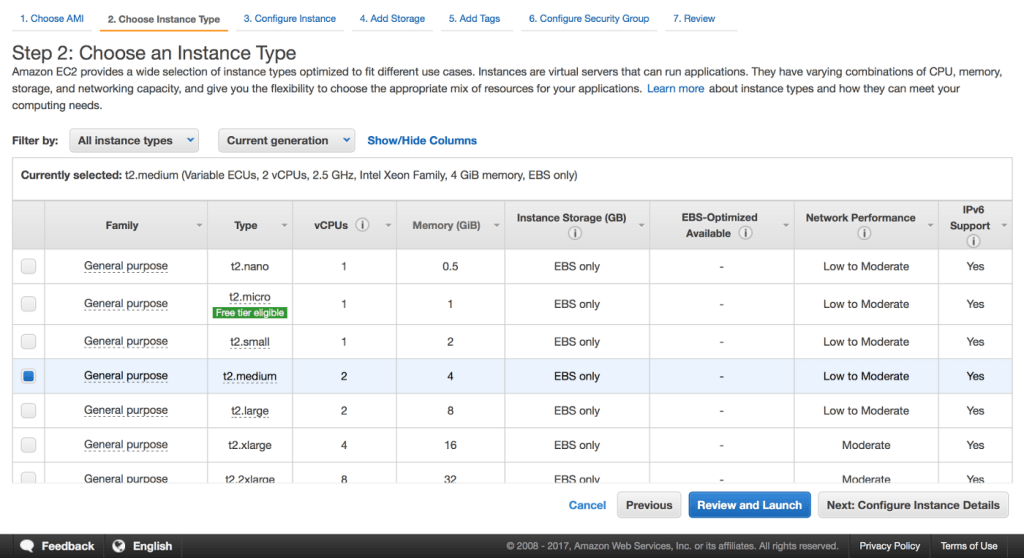Click General purpose in the t2.large row

pyautogui.click(x=126, y=410)
